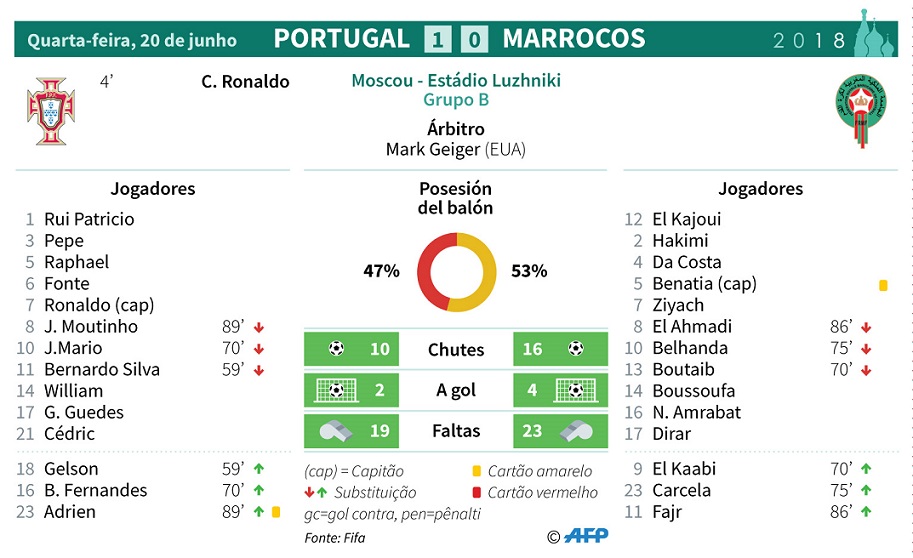Click the whistle icon beside 23 Faltas
913x558 pixels.
coord(576,431)
